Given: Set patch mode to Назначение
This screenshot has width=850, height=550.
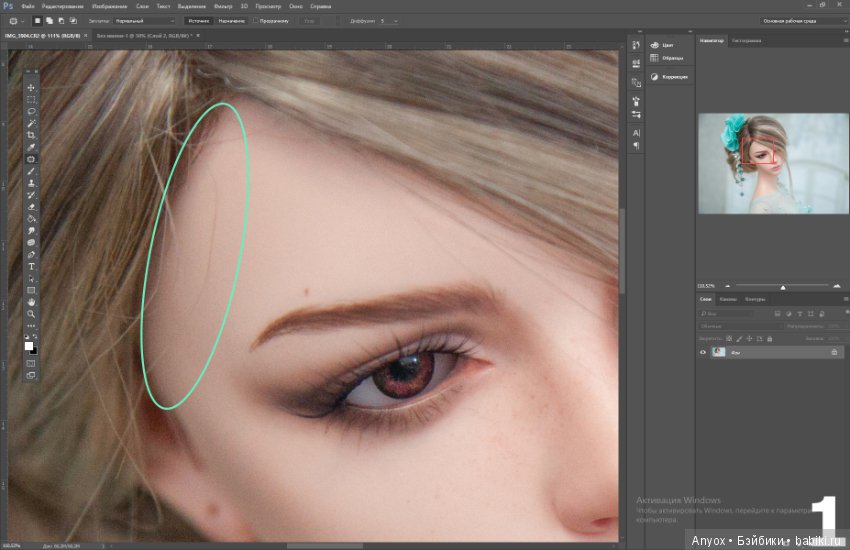Looking at the screenshot, I should coord(231,21).
